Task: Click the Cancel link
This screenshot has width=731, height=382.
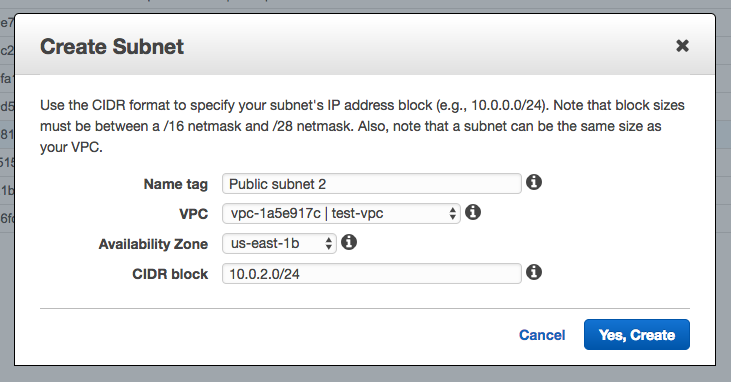Action: (542, 335)
